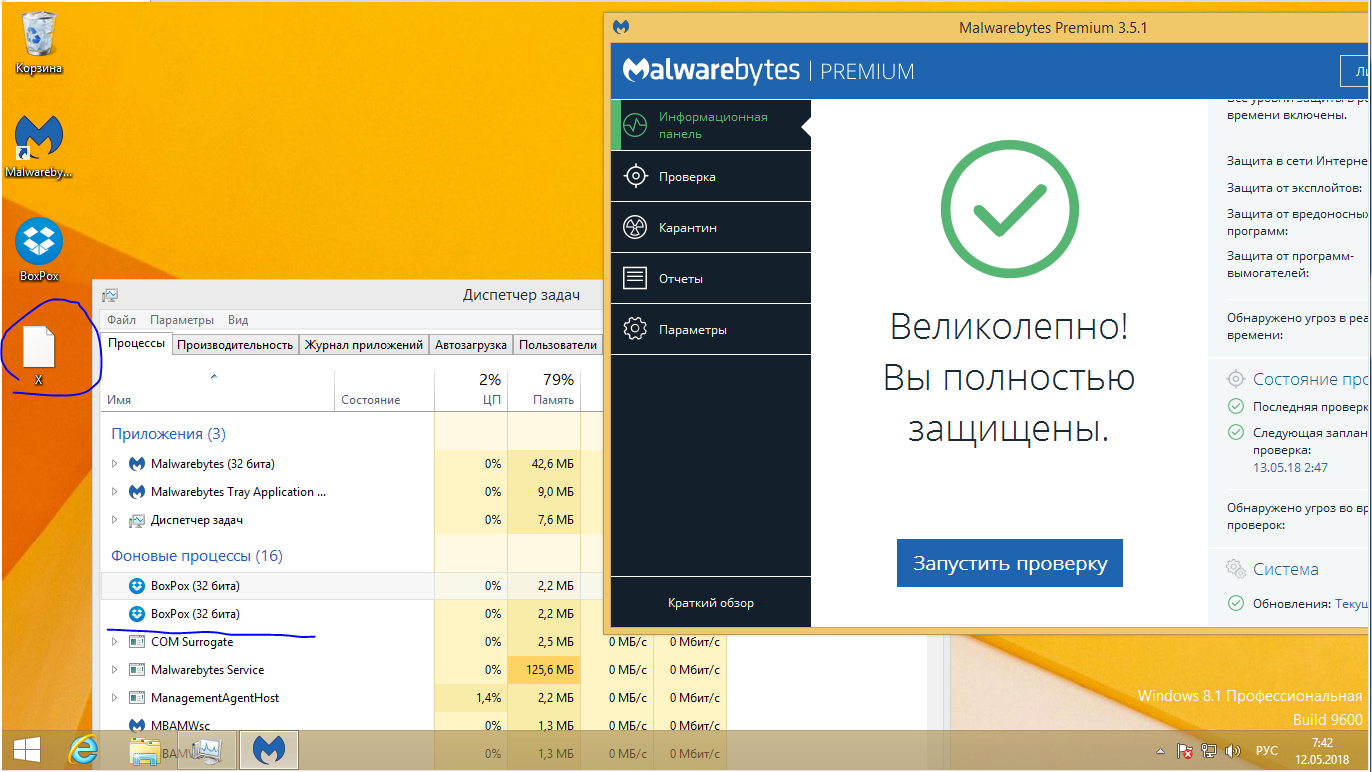Expand the Malwarebytes Tray Application row
Viewport: 1372px width, 772px height.
click(114, 492)
